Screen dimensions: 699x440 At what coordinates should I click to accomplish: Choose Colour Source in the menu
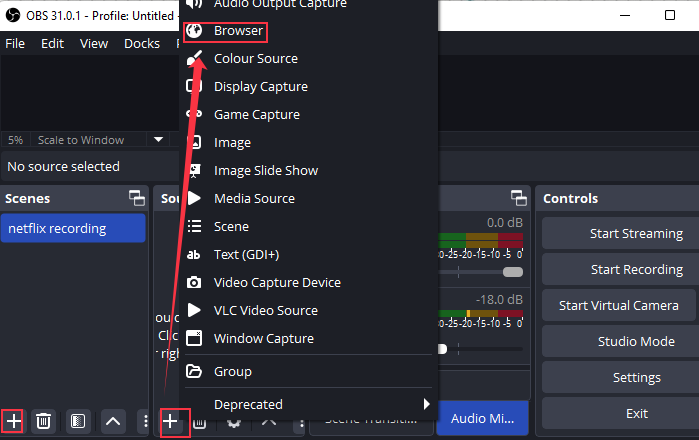(x=308, y=58)
